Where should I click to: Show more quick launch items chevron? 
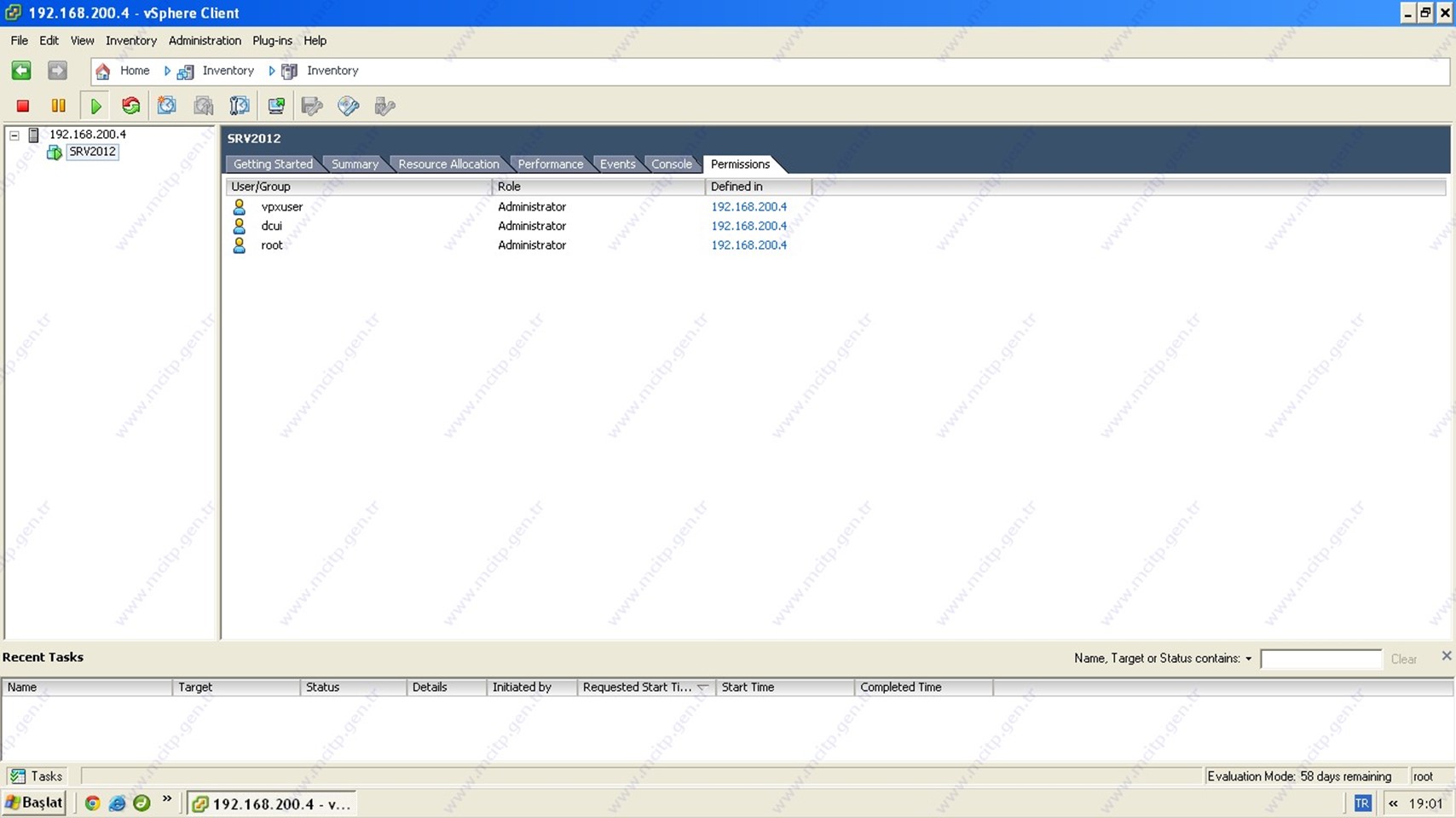[x=167, y=799]
